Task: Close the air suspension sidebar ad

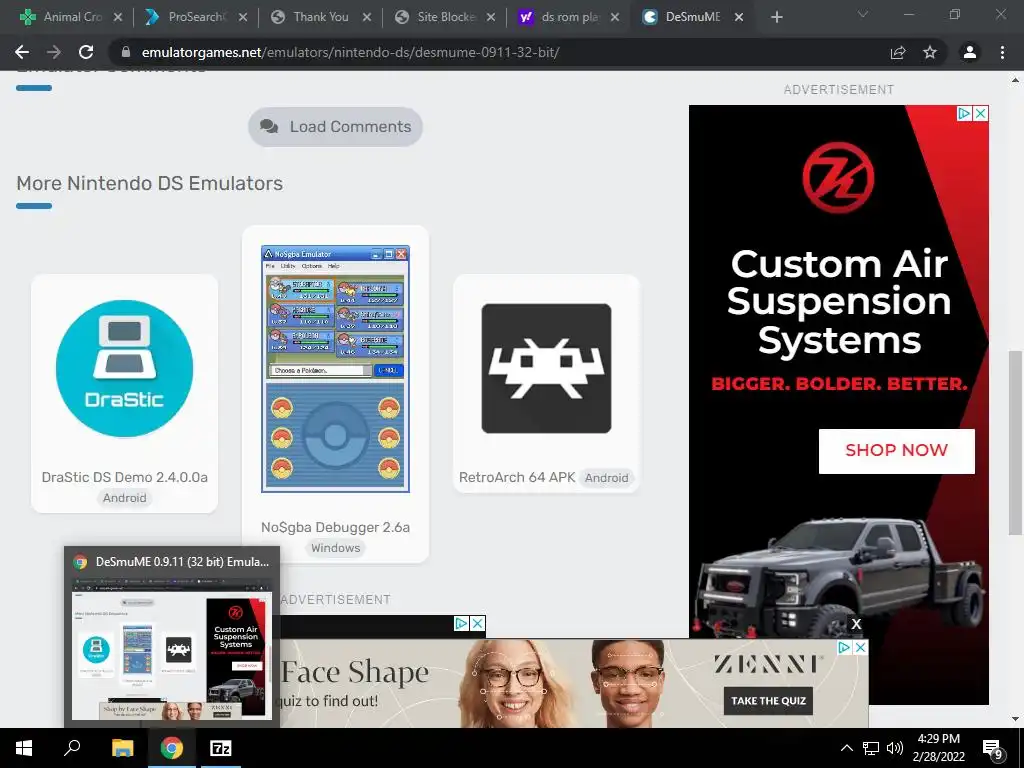Action: point(980,114)
